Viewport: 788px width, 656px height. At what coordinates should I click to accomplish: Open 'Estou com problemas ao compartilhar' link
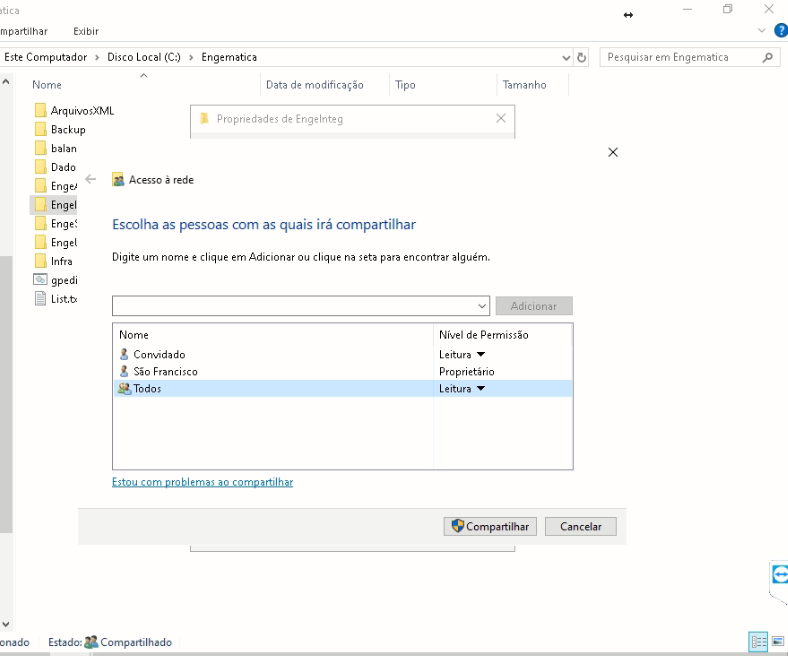[x=202, y=482]
